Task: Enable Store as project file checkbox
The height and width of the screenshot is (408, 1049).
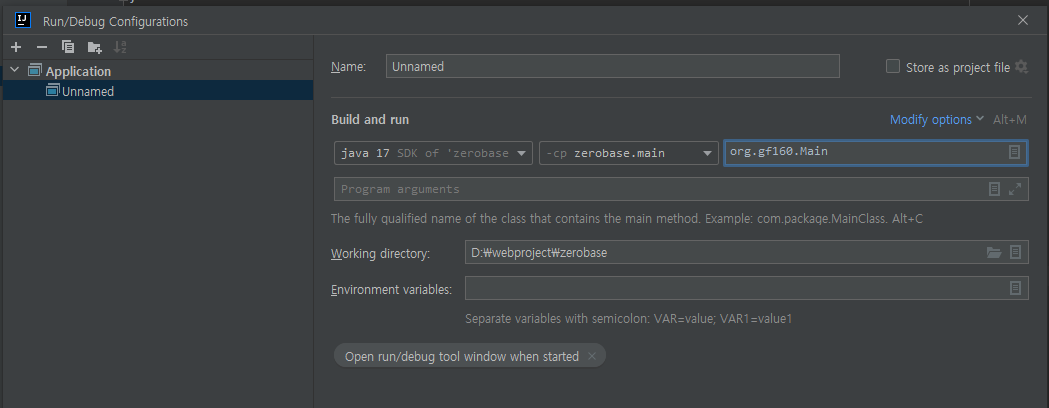Action: coord(892,66)
